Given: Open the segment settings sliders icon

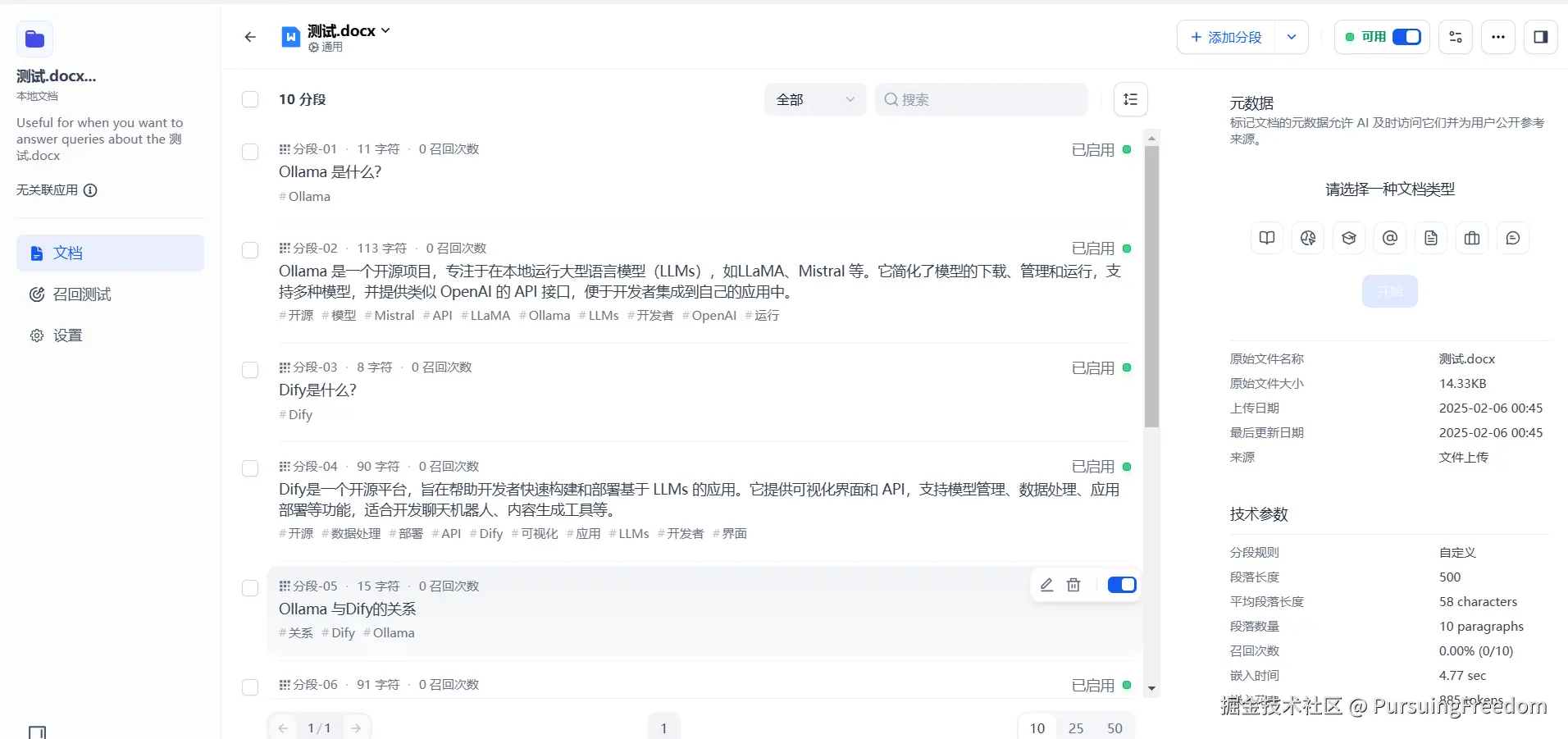Looking at the screenshot, I should point(1456,37).
